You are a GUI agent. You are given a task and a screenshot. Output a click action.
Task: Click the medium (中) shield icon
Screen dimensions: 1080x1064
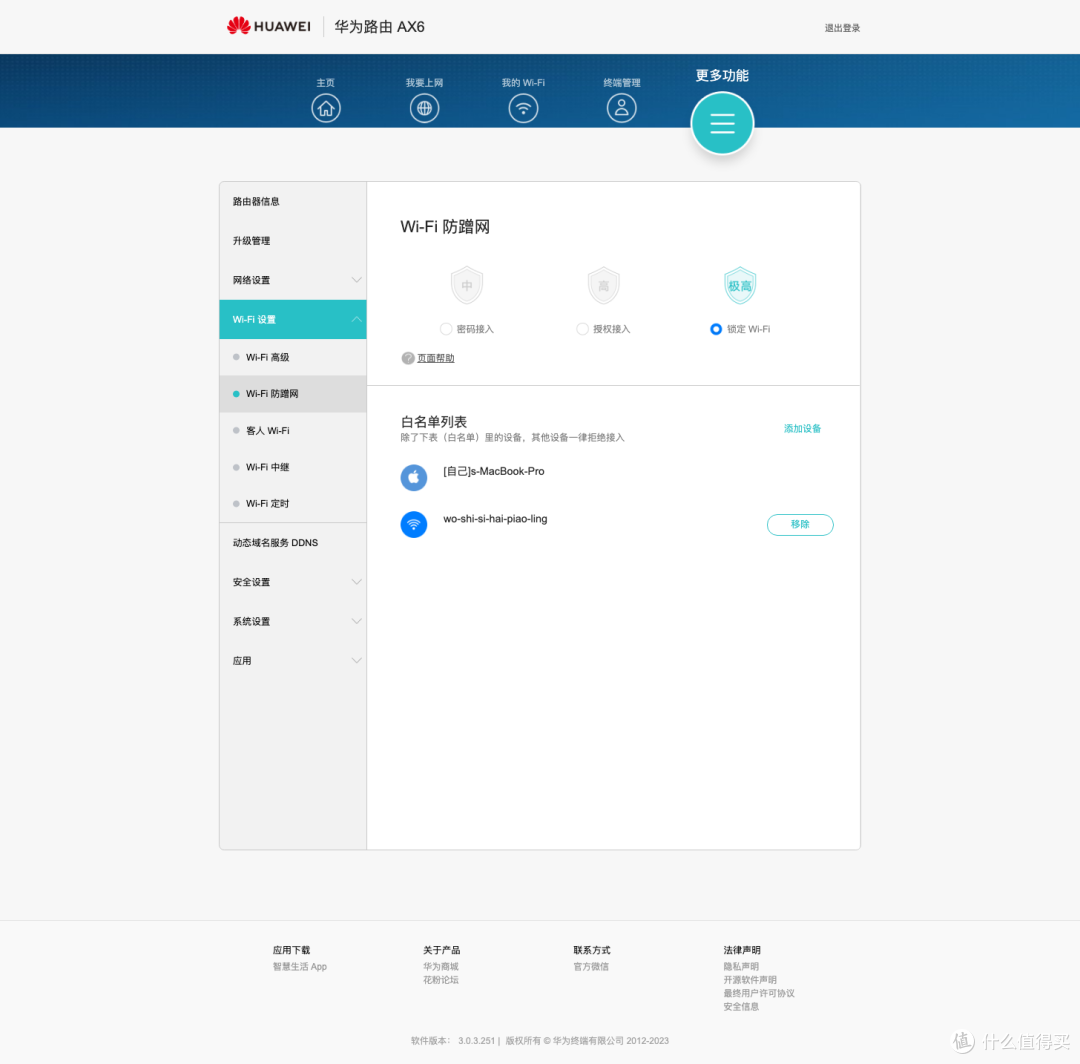pyautogui.click(x=467, y=285)
